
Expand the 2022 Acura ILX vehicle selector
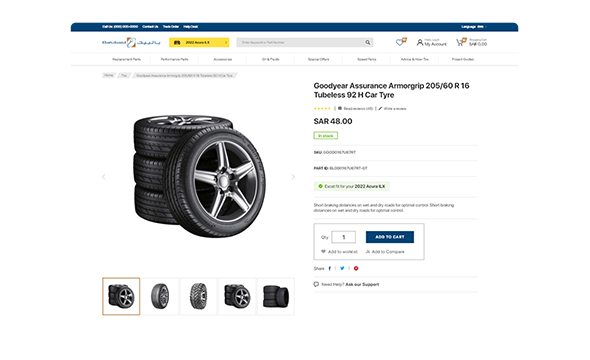click(x=199, y=43)
